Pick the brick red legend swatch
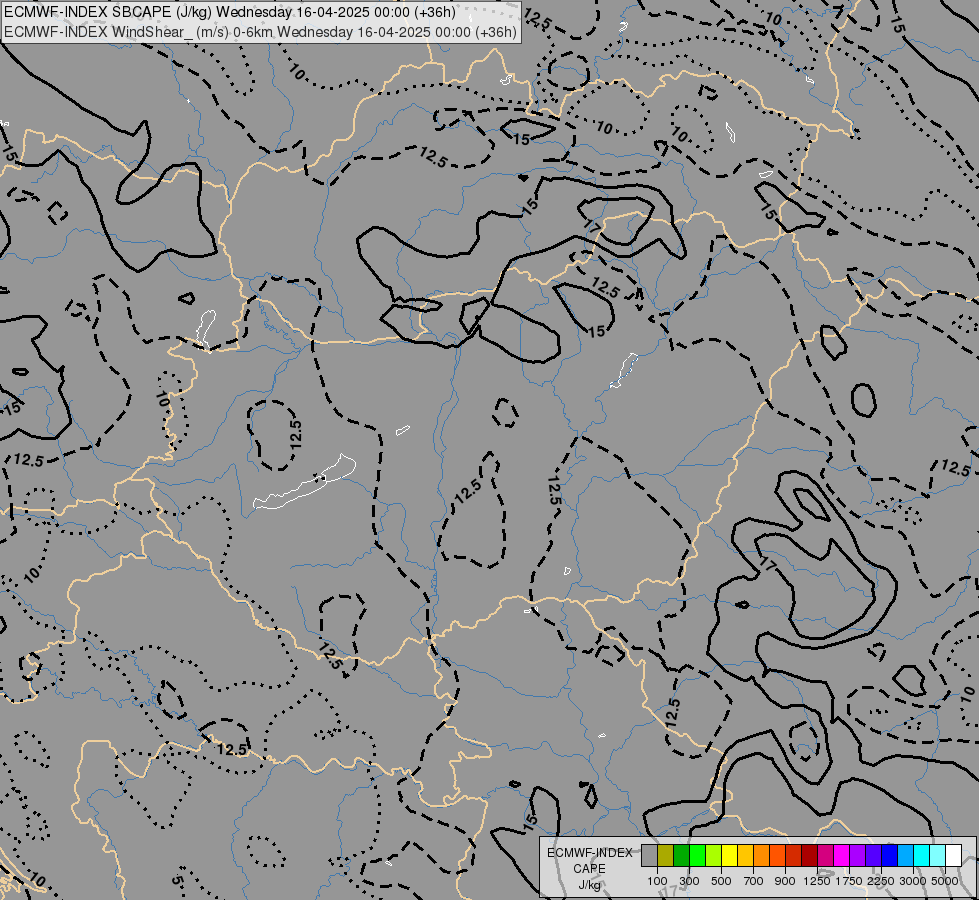979x900 pixels. 794,856
